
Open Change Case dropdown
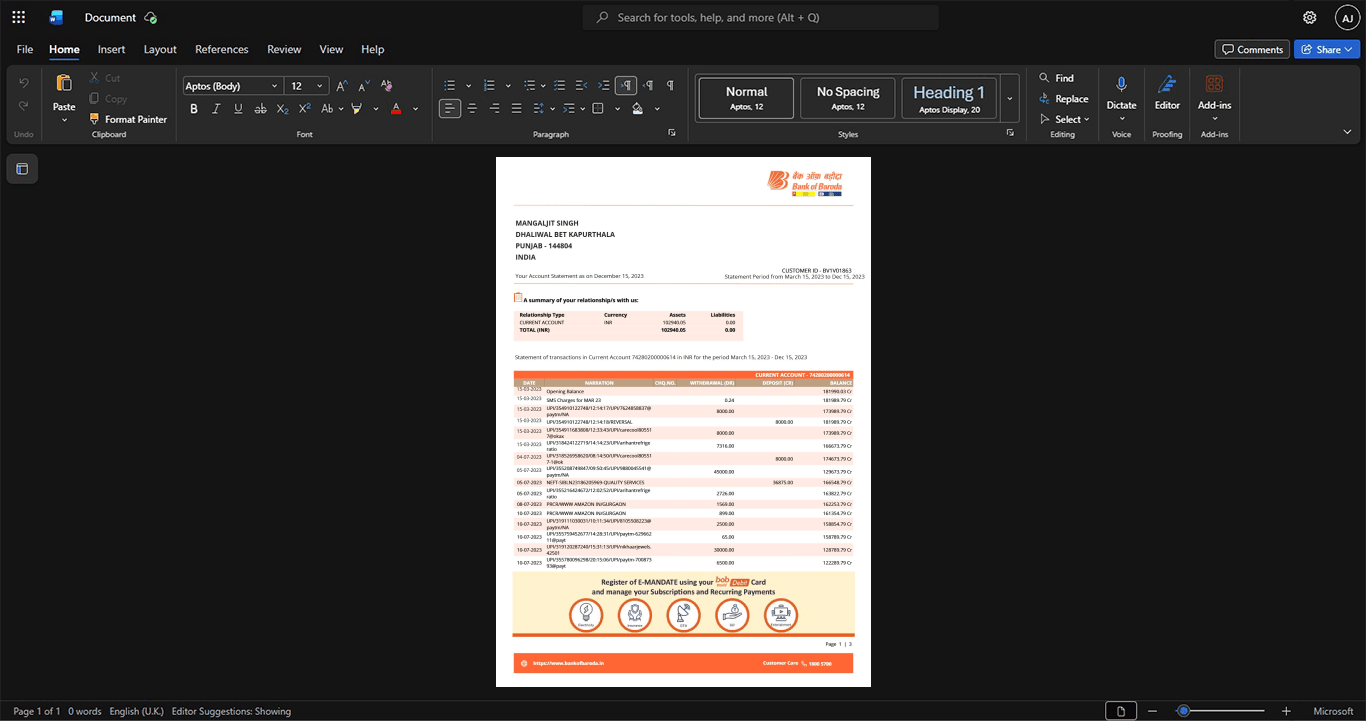tap(331, 108)
